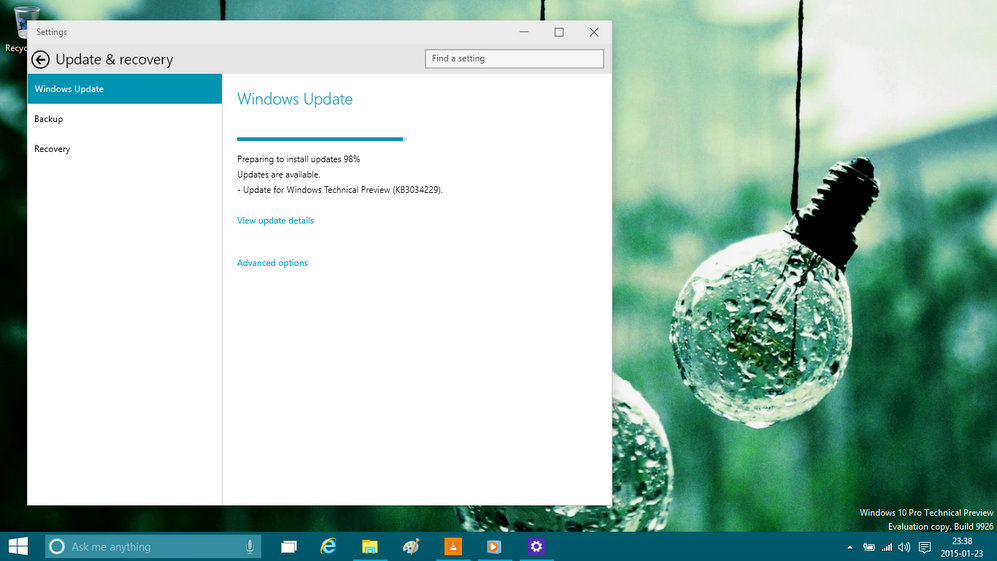Switch to the Settings gear taskbar icon

[536, 547]
